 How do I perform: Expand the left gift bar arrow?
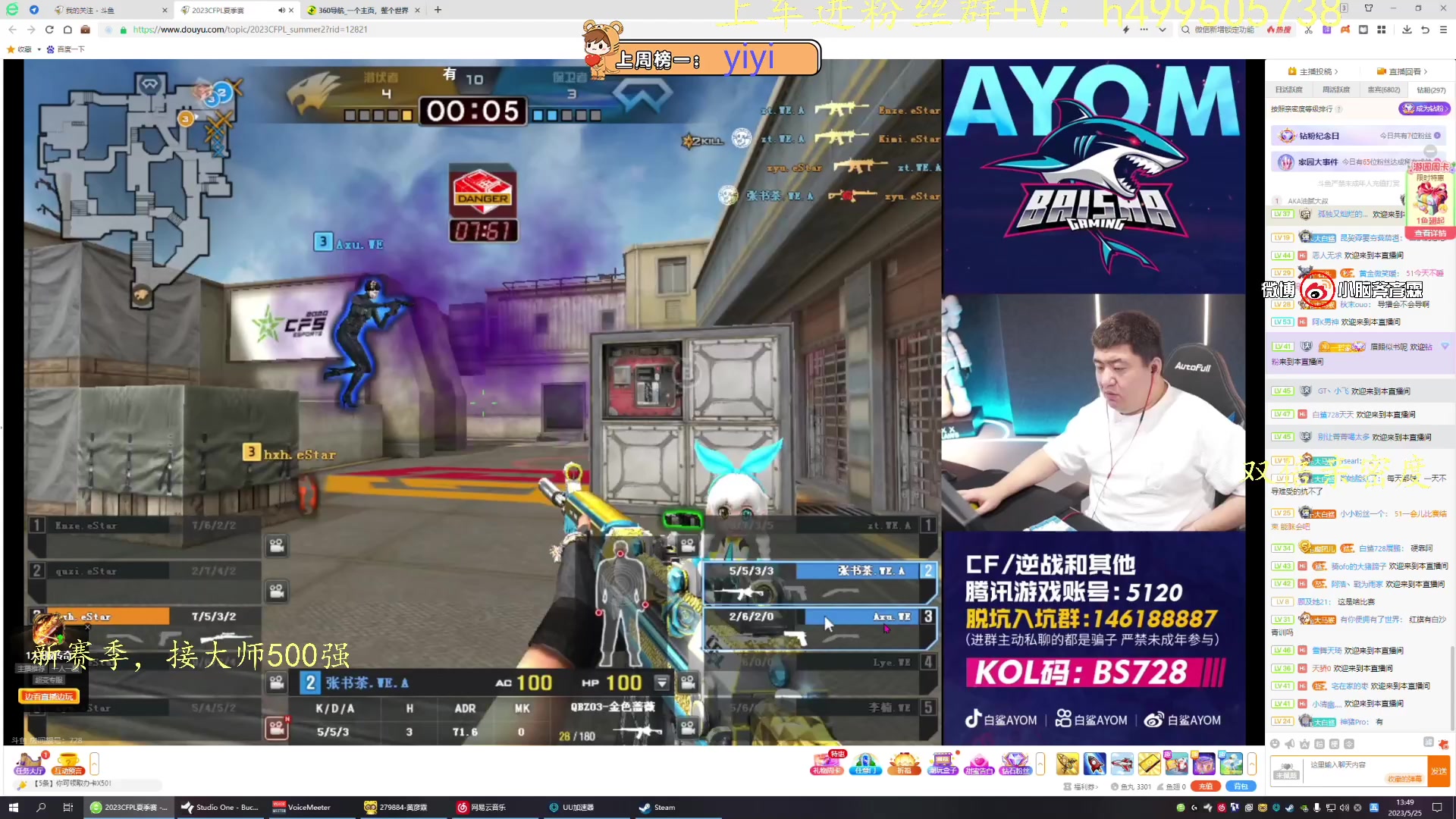(x=94, y=764)
